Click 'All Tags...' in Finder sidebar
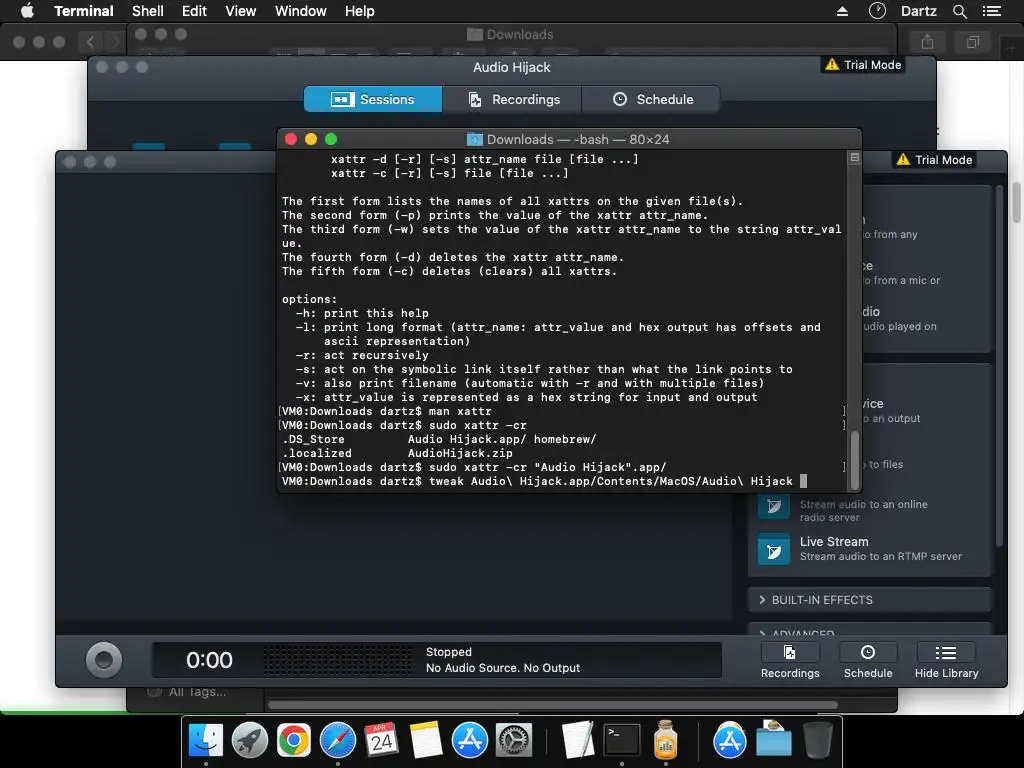The width and height of the screenshot is (1024, 768). point(197,692)
